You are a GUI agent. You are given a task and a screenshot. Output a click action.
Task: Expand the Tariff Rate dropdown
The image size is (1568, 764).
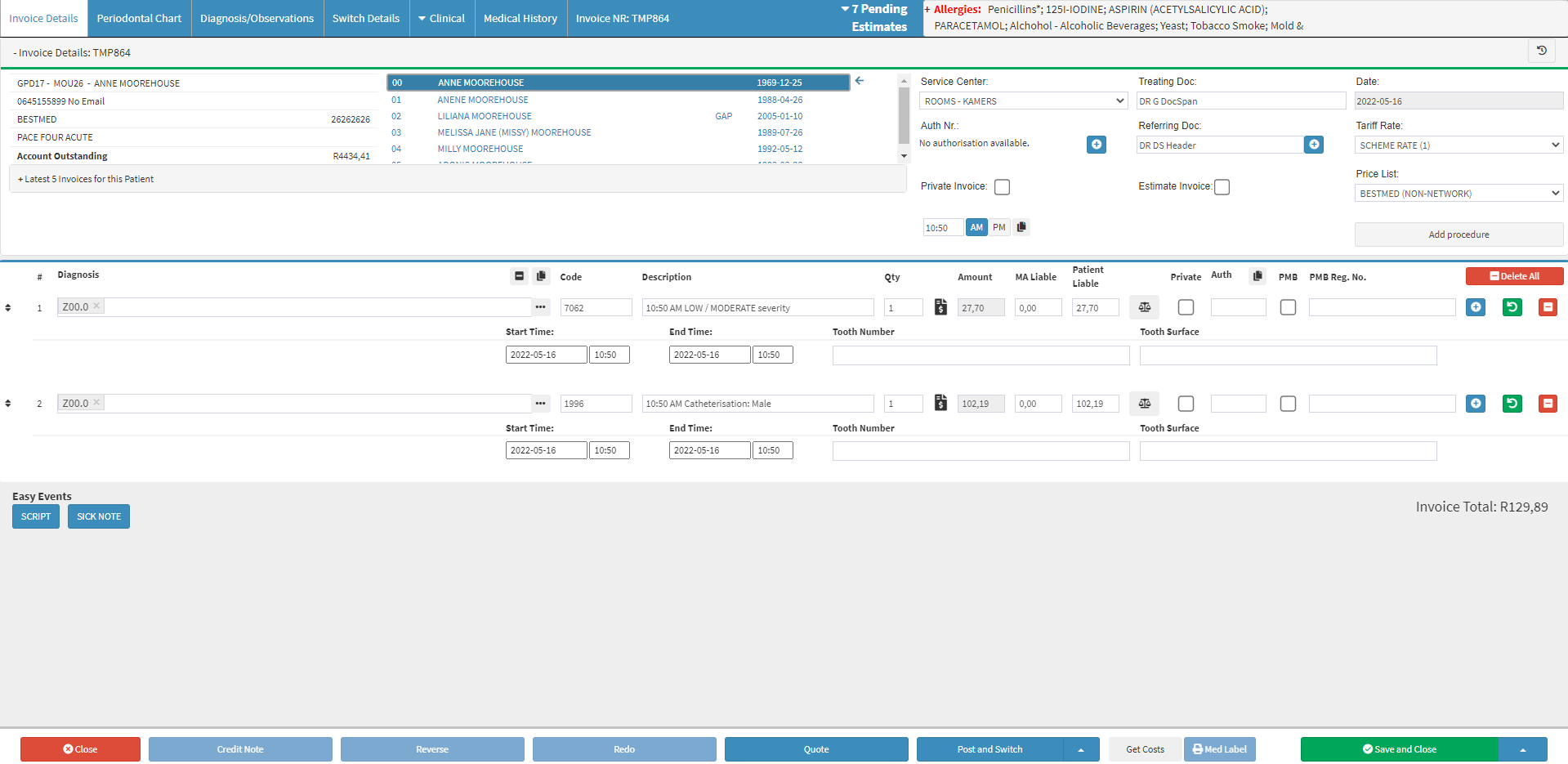[x=1458, y=145]
